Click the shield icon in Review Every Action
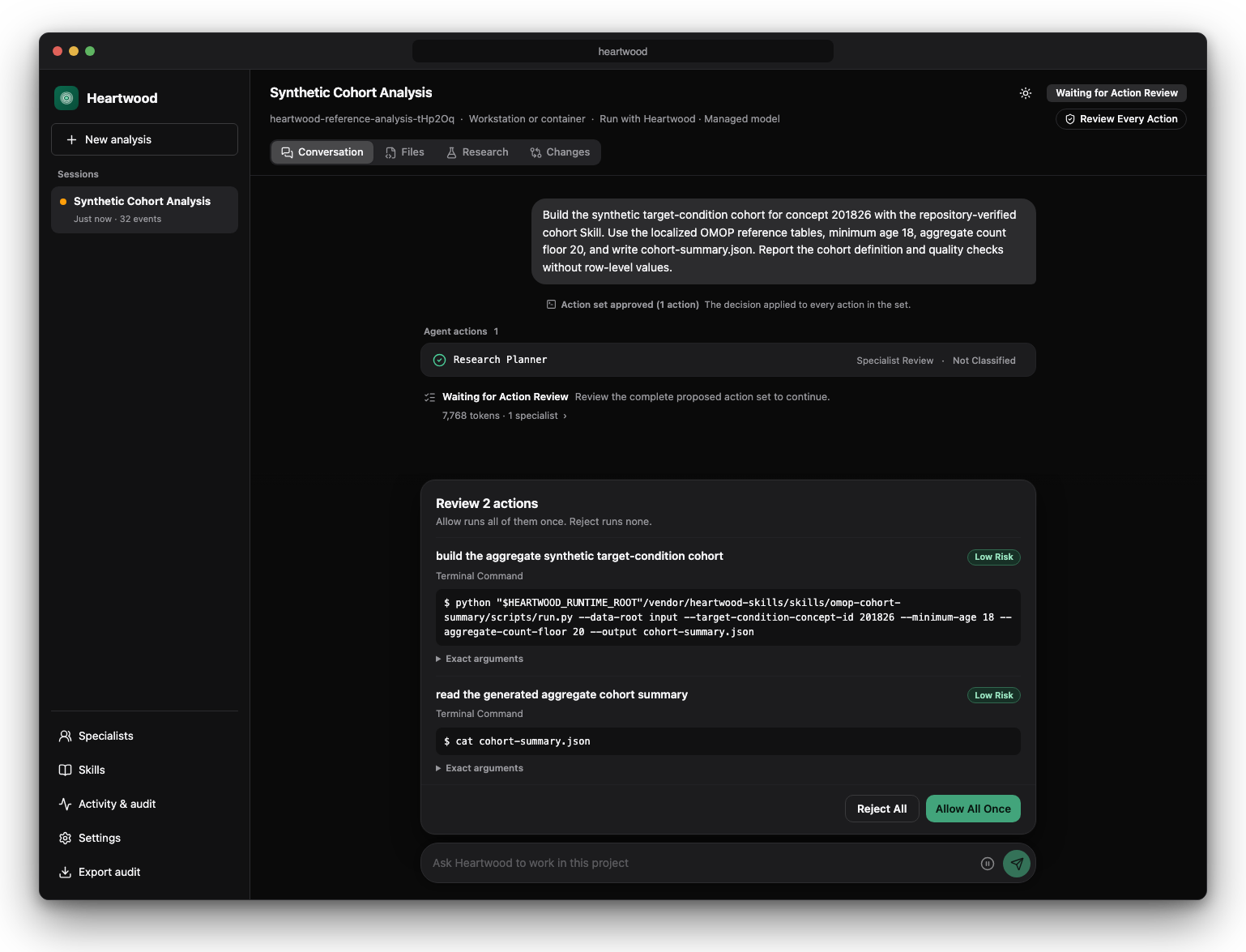Image resolution: width=1246 pixels, height=952 pixels. click(x=1070, y=119)
